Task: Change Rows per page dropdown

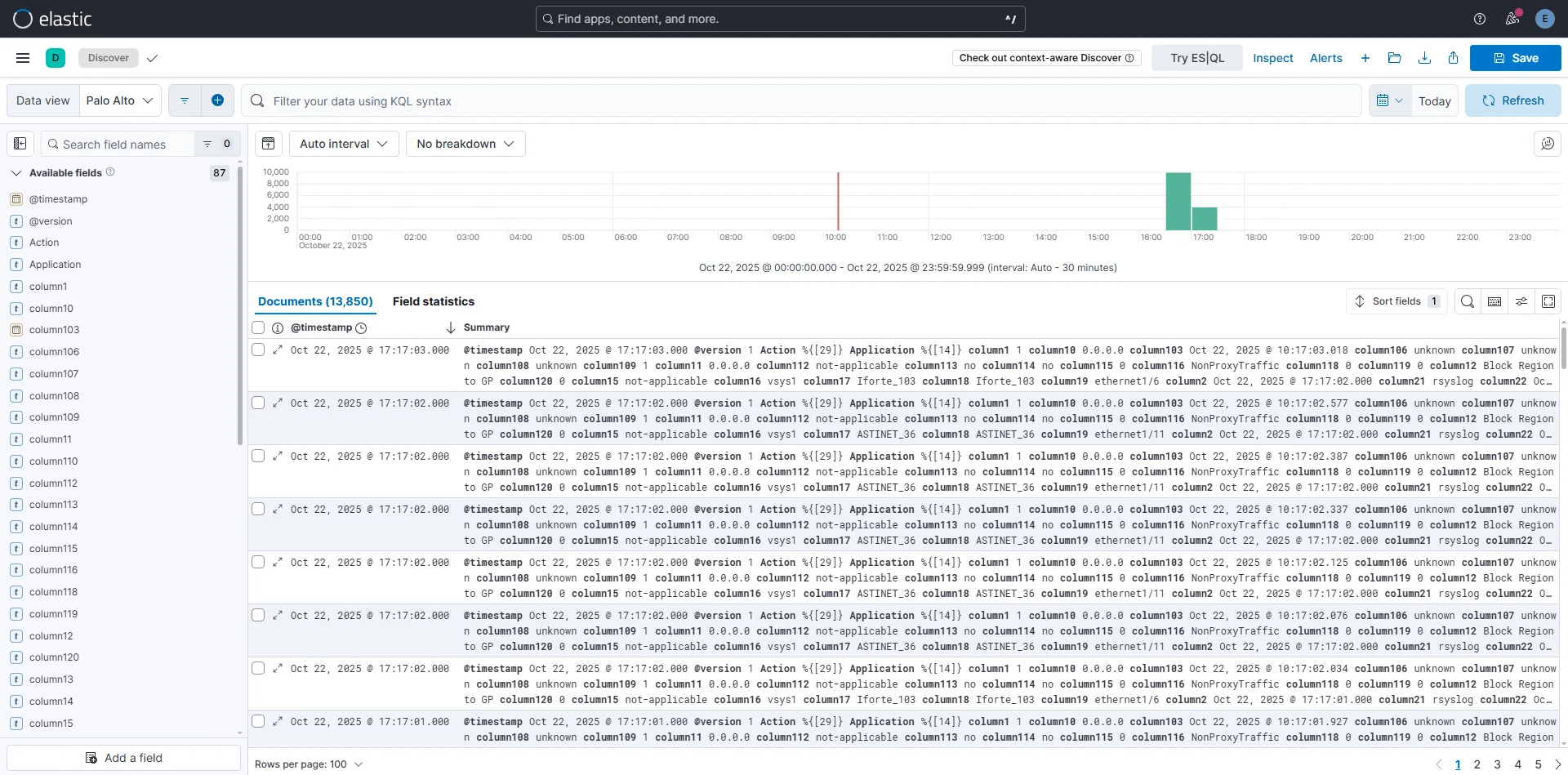Action: tap(309, 764)
